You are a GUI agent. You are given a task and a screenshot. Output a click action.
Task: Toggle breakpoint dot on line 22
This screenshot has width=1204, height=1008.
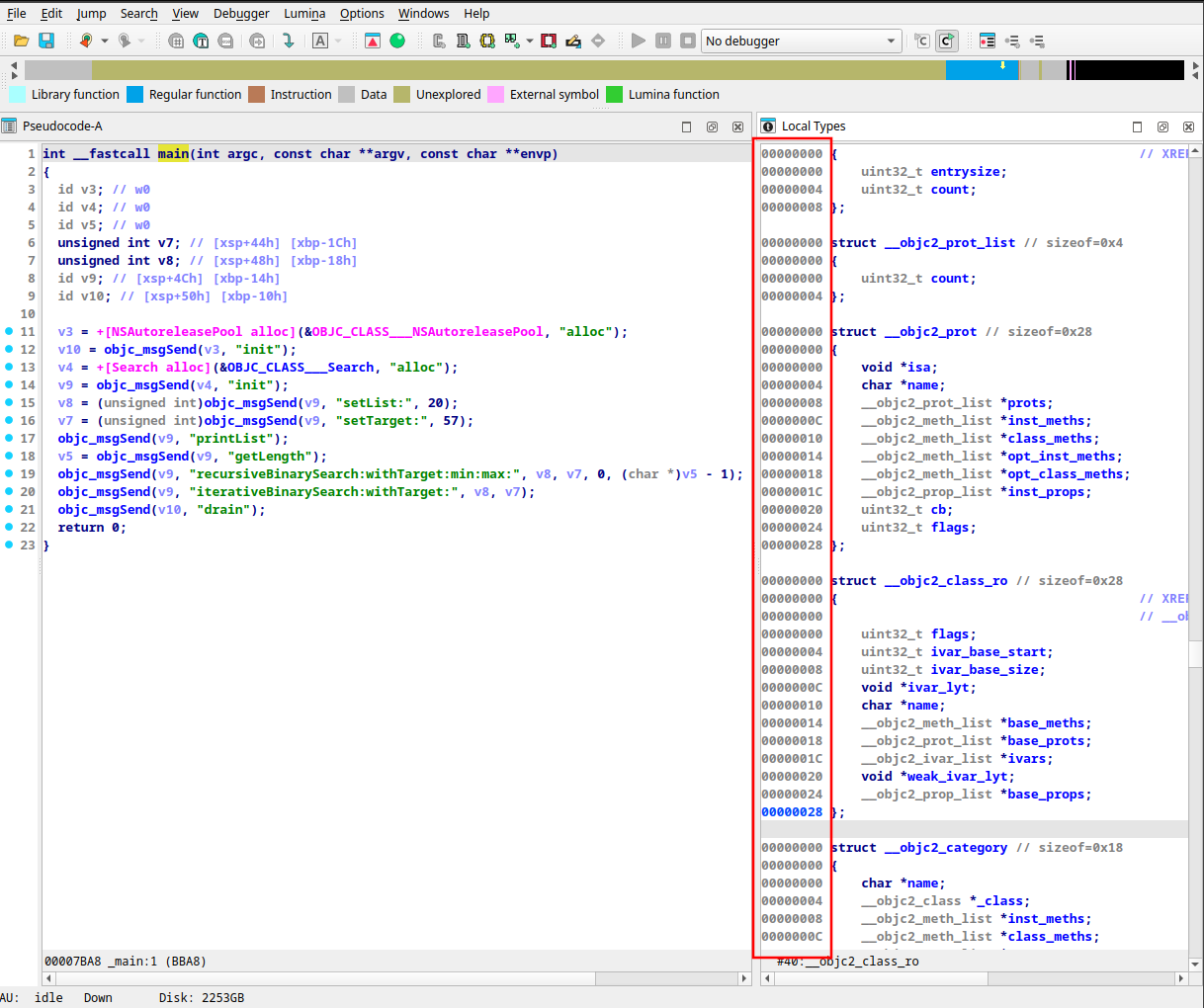tap(9, 527)
